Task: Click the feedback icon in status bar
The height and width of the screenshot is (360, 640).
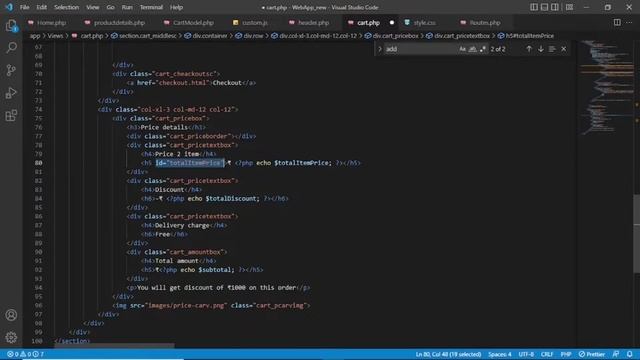Action: [616, 354]
